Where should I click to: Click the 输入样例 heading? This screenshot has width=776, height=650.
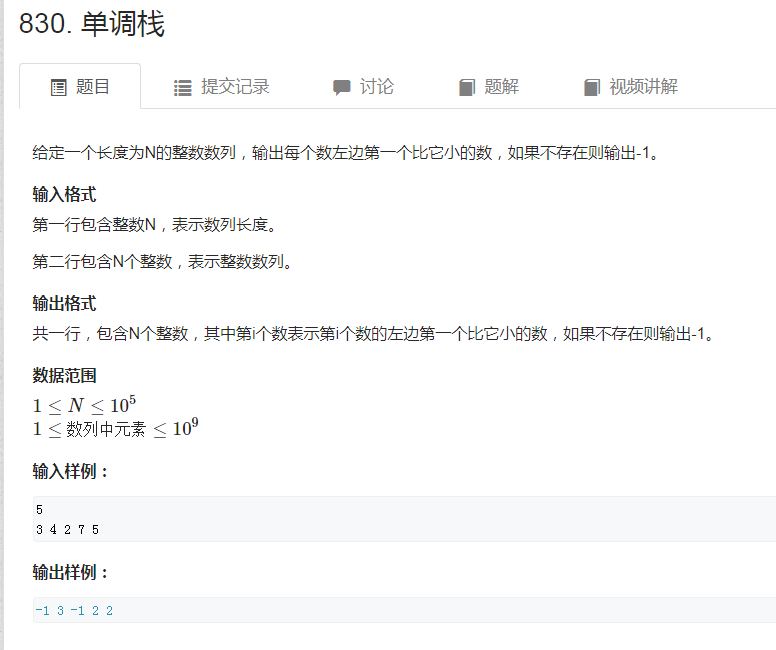pyautogui.click(x=70, y=471)
